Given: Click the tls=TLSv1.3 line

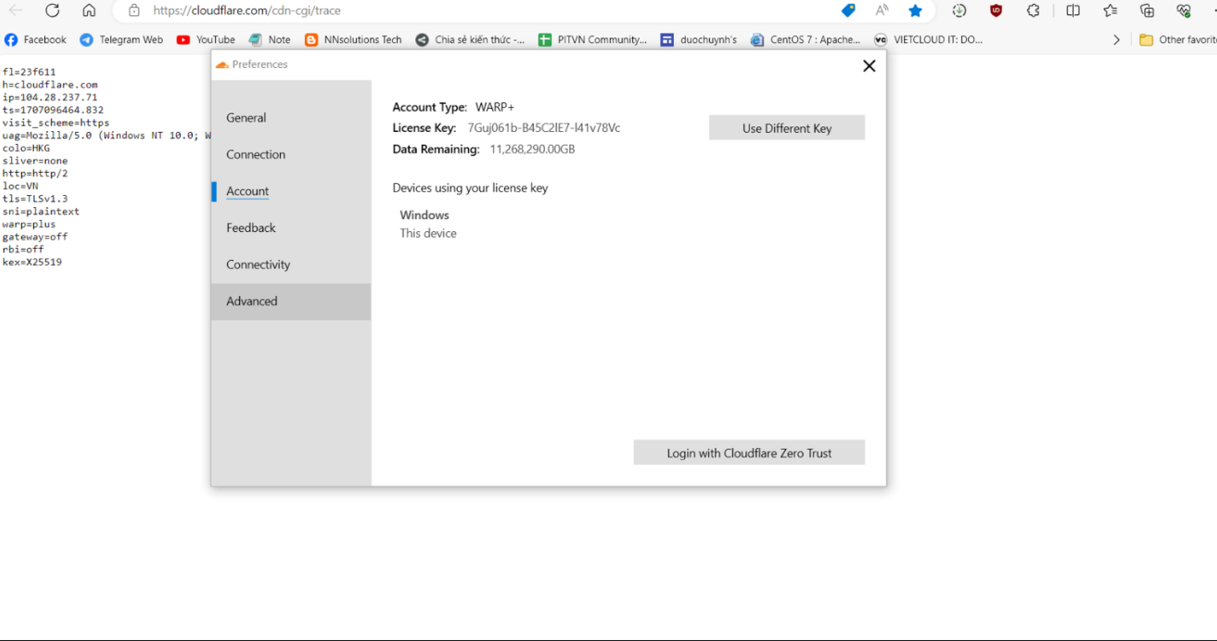Looking at the screenshot, I should (35, 199).
